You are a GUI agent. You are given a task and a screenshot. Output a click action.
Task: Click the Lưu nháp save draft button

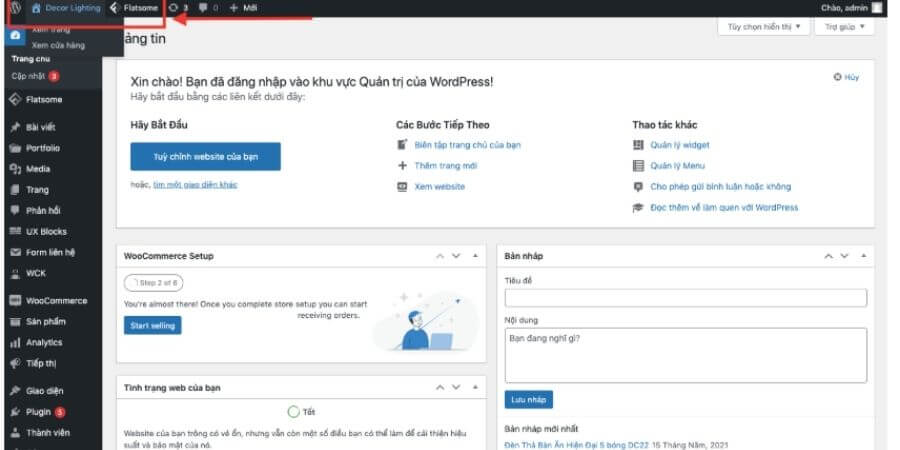529,399
